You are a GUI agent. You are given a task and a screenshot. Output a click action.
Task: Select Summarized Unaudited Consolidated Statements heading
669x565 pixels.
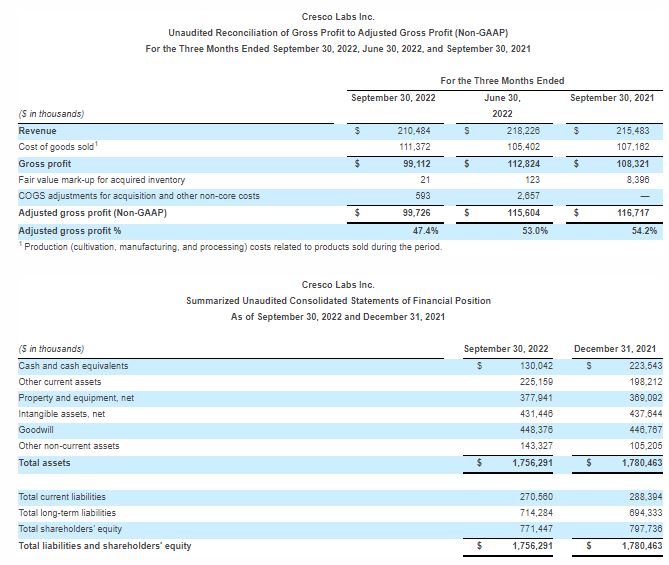point(338,301)
